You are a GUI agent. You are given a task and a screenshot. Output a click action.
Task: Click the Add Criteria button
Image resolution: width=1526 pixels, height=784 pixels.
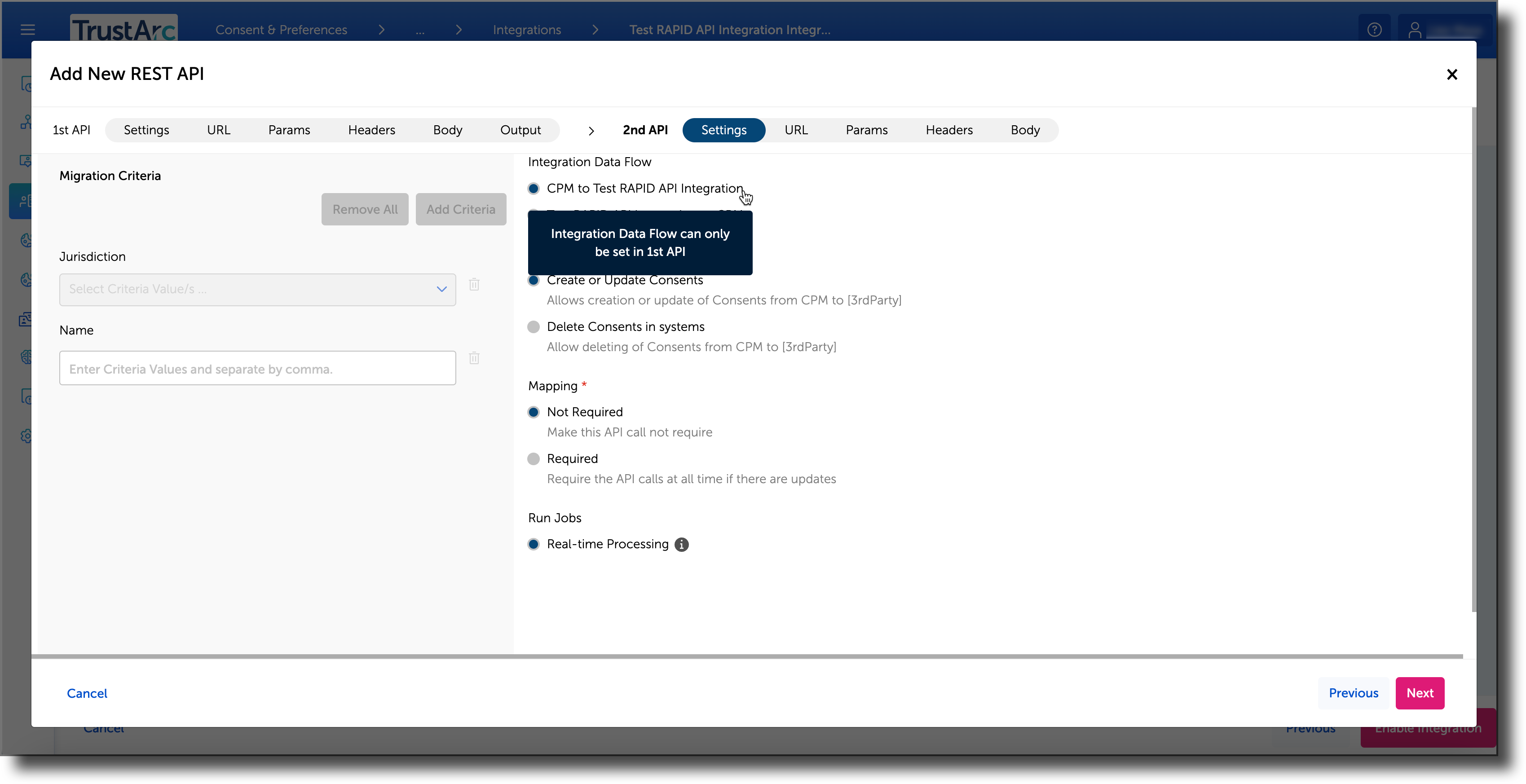coord(461,210)
